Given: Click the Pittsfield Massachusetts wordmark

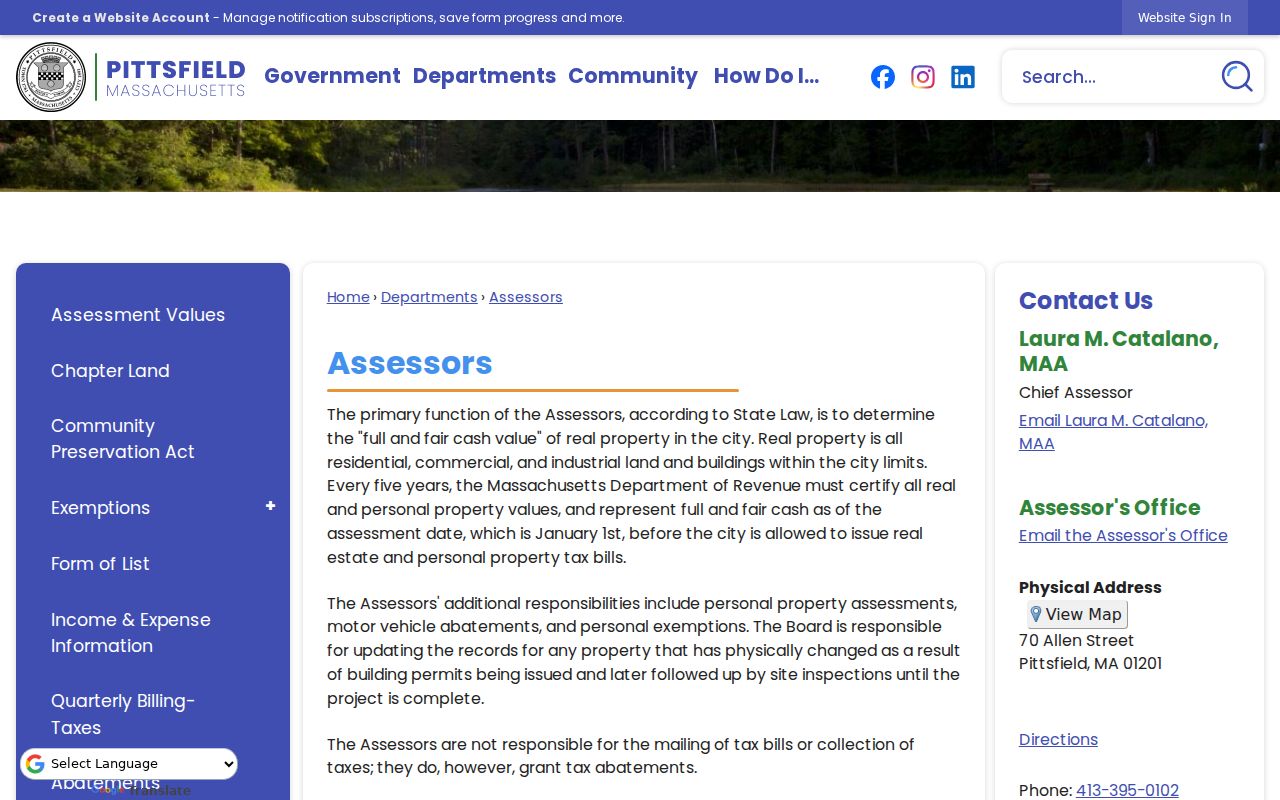Looking at the screenshot, I should [175, 77].
